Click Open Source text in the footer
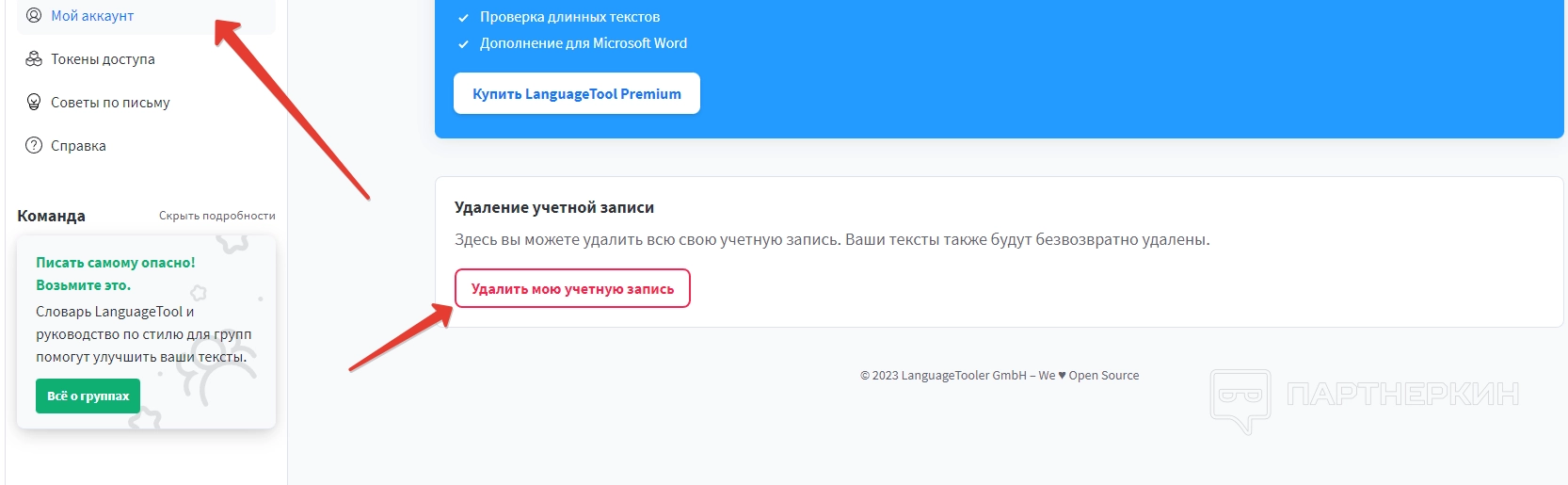Image resolution: width=1568 pixels, height=485 pixels. point(1103,376)
